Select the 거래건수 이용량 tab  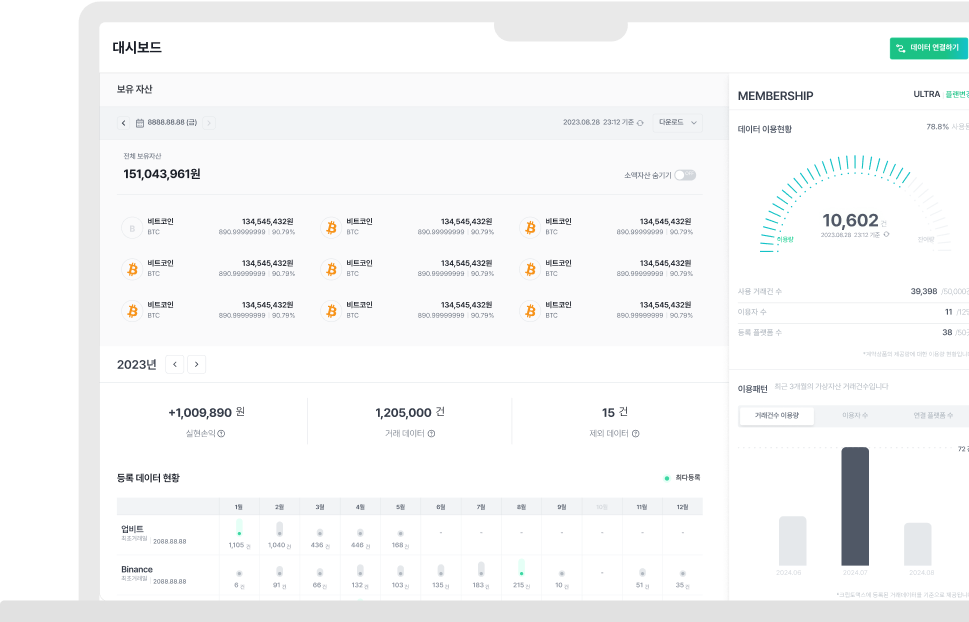[x=777, y=415]
